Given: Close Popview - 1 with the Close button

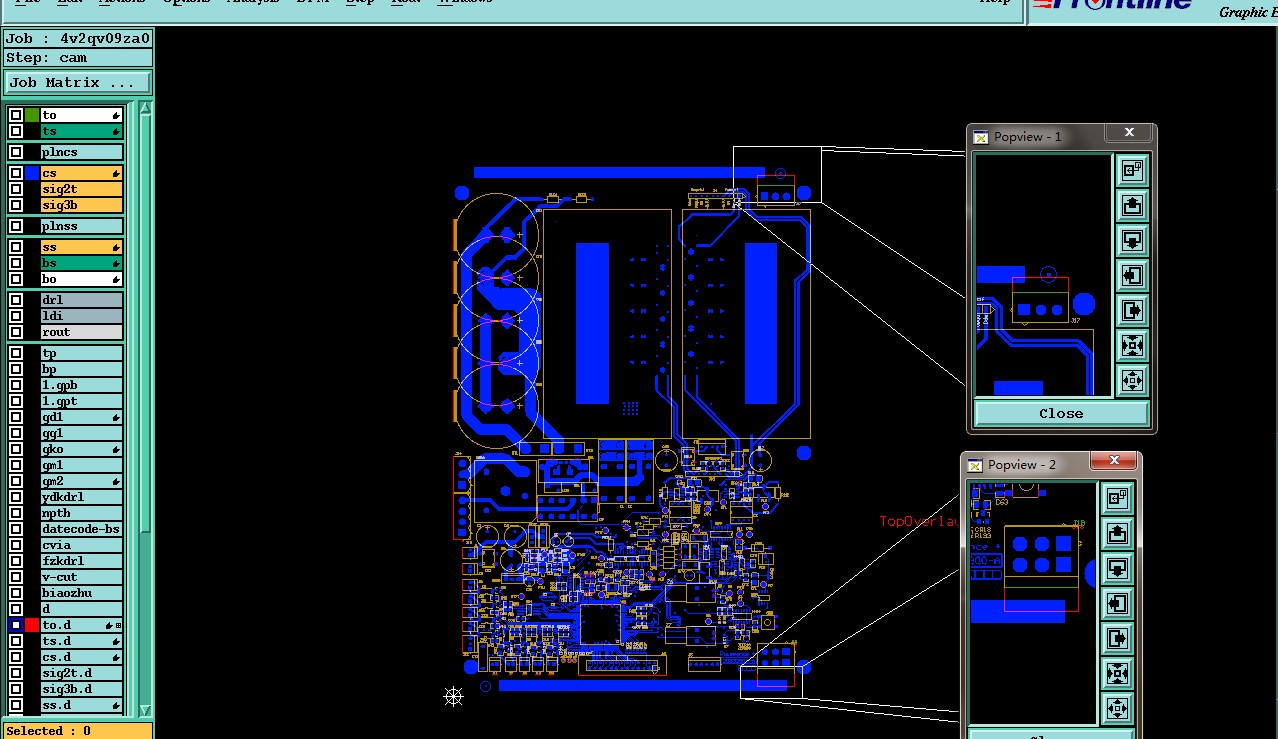Looking at the screenshot, I should [x=1061, y=413].
